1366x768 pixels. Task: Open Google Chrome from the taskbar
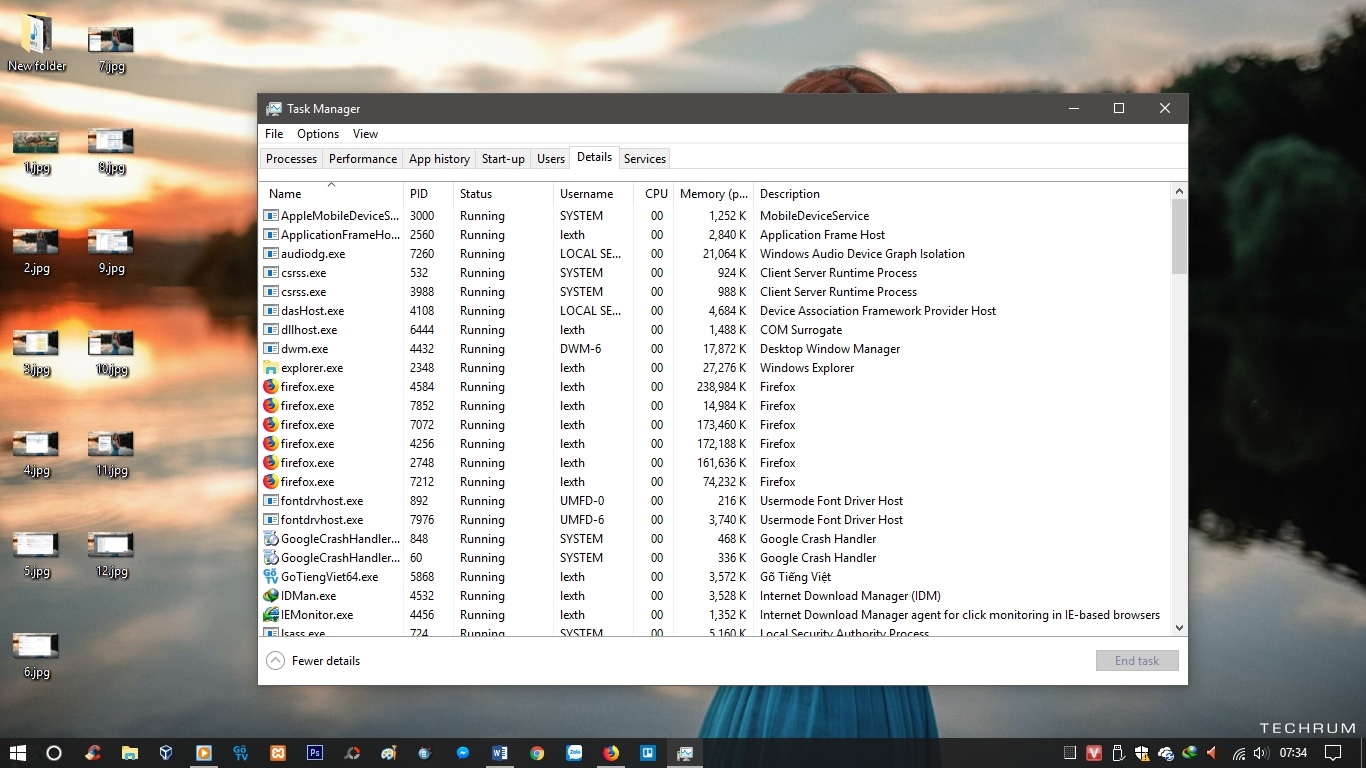pyautogui.click(x=537, y=753)
